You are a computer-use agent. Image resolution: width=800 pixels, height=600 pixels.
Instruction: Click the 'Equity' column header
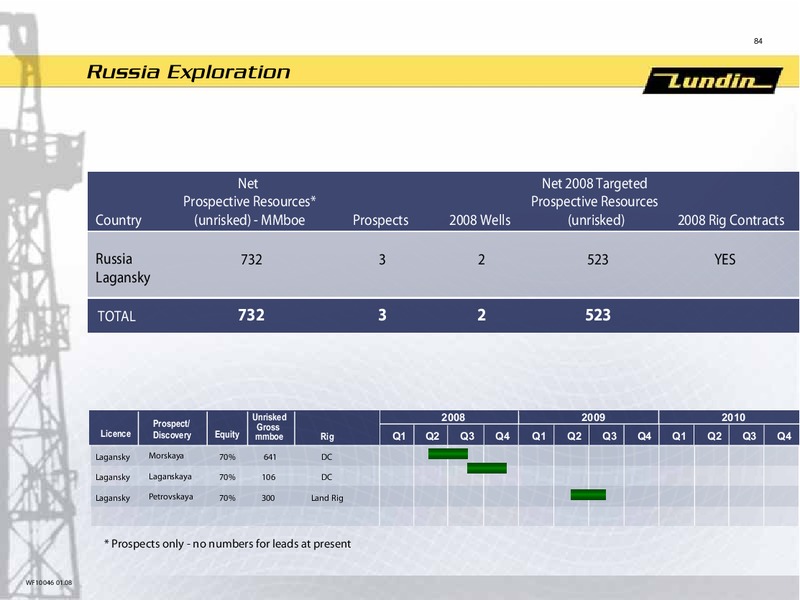pyautogui.click(x=227, y=434)
